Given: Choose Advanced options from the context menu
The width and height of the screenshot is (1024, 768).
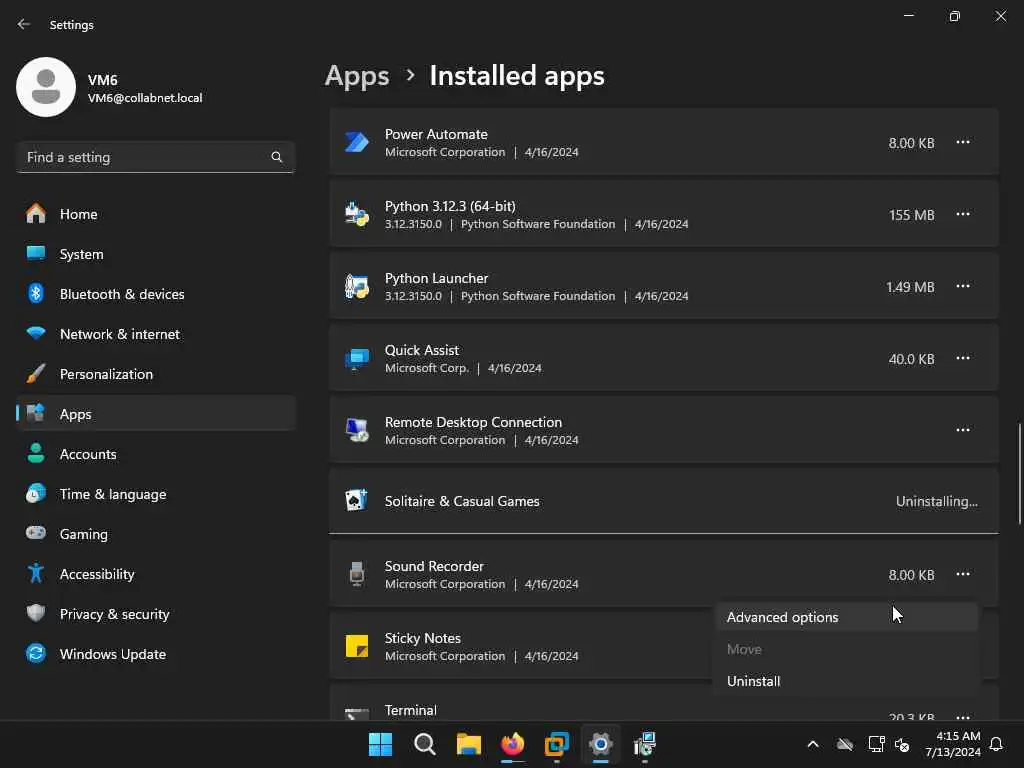Looking at the screenshot, I should click(847, 617).
